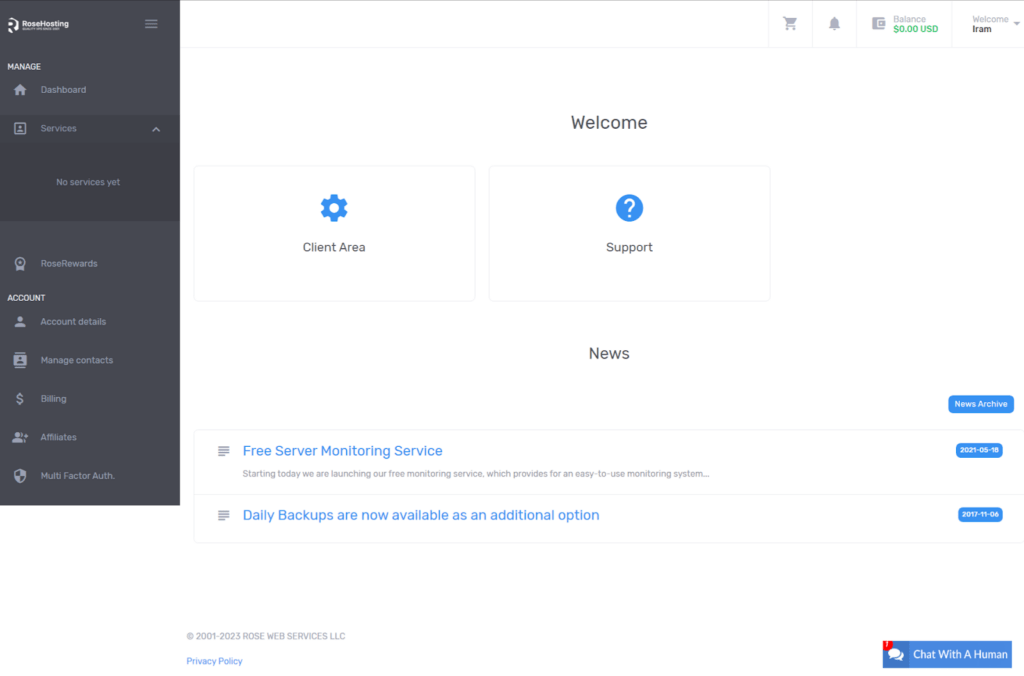Click the gear icon on the Client Area card
Screen dimensions: 1024x676
pyautogui.click(x=334, y=208)
